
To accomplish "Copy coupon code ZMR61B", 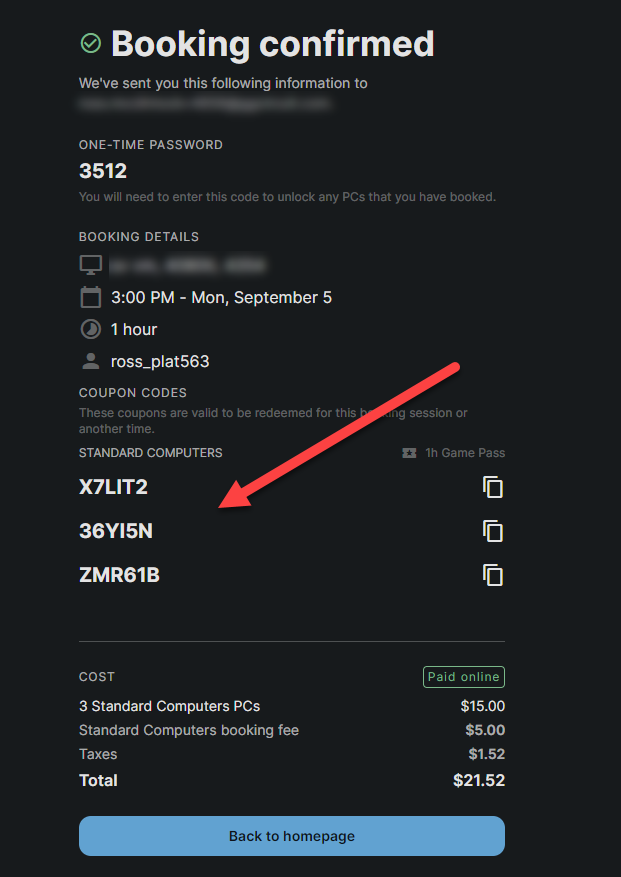I will click(492, 575).
